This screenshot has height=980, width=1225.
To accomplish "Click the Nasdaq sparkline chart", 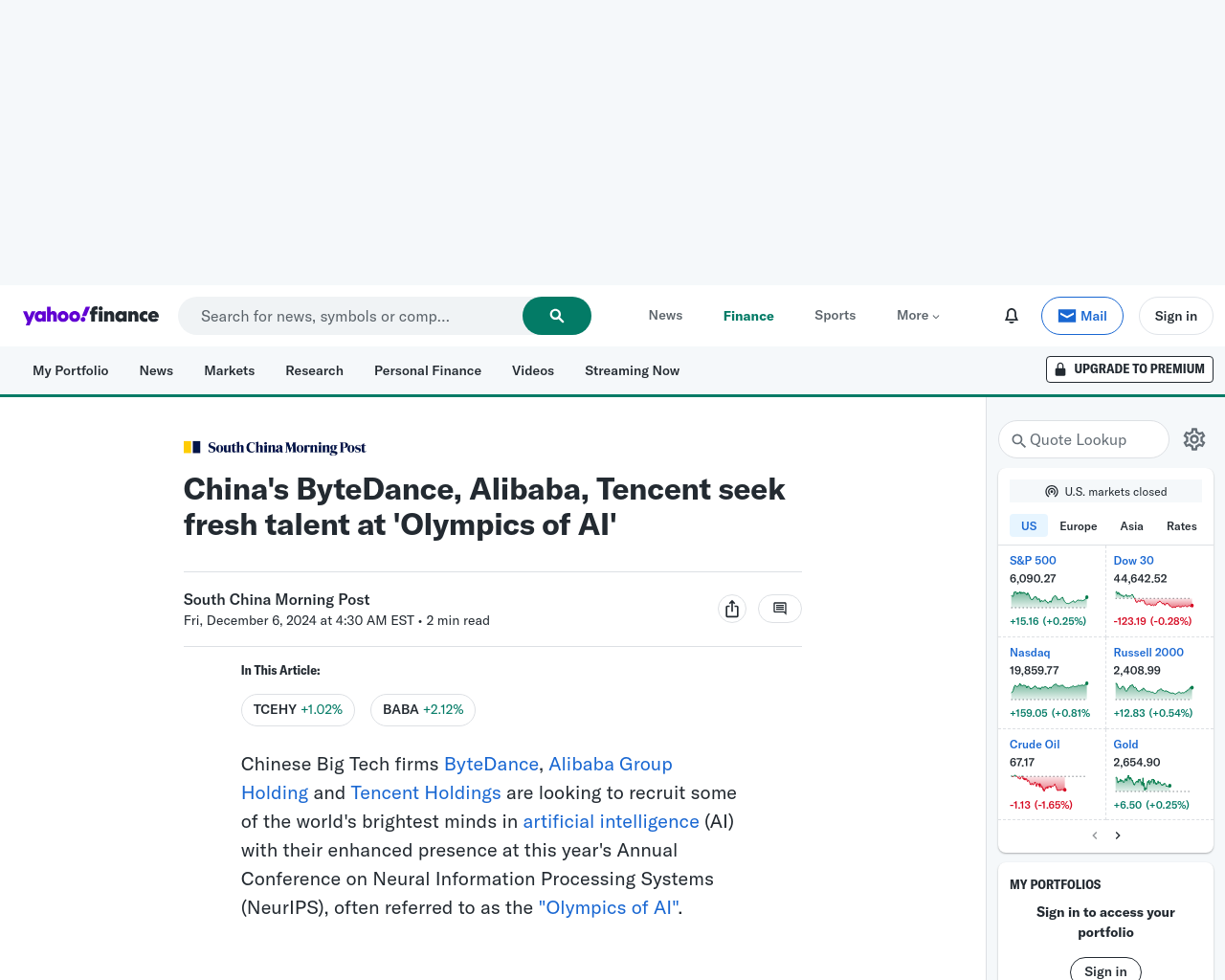I will 1050,690.
